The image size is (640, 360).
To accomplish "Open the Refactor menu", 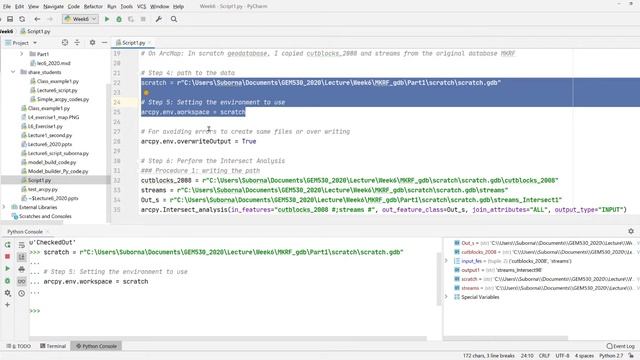I will pos(93,7).
